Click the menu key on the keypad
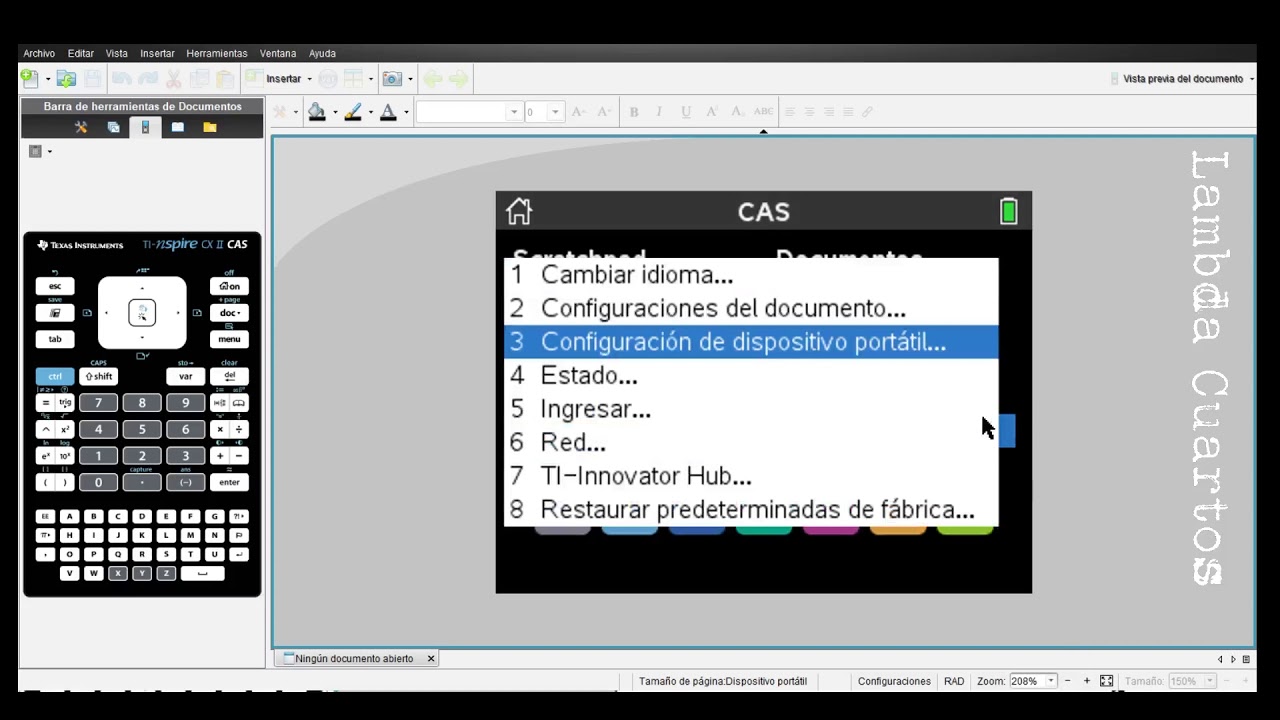The height and width of the screenshot is (720, 1280). coord(229,339)
